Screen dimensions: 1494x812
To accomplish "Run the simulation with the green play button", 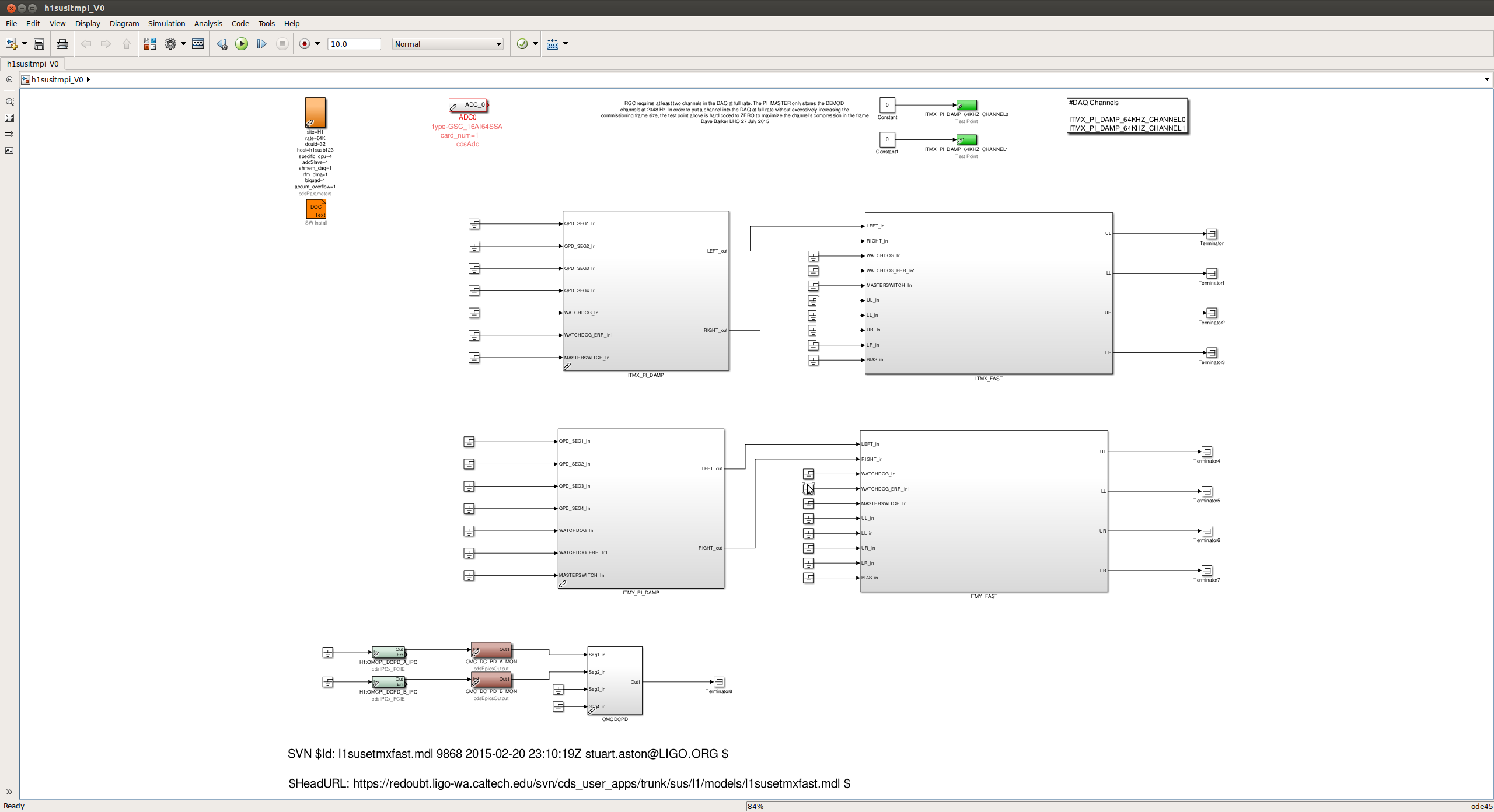I will (x=242, y=44).
